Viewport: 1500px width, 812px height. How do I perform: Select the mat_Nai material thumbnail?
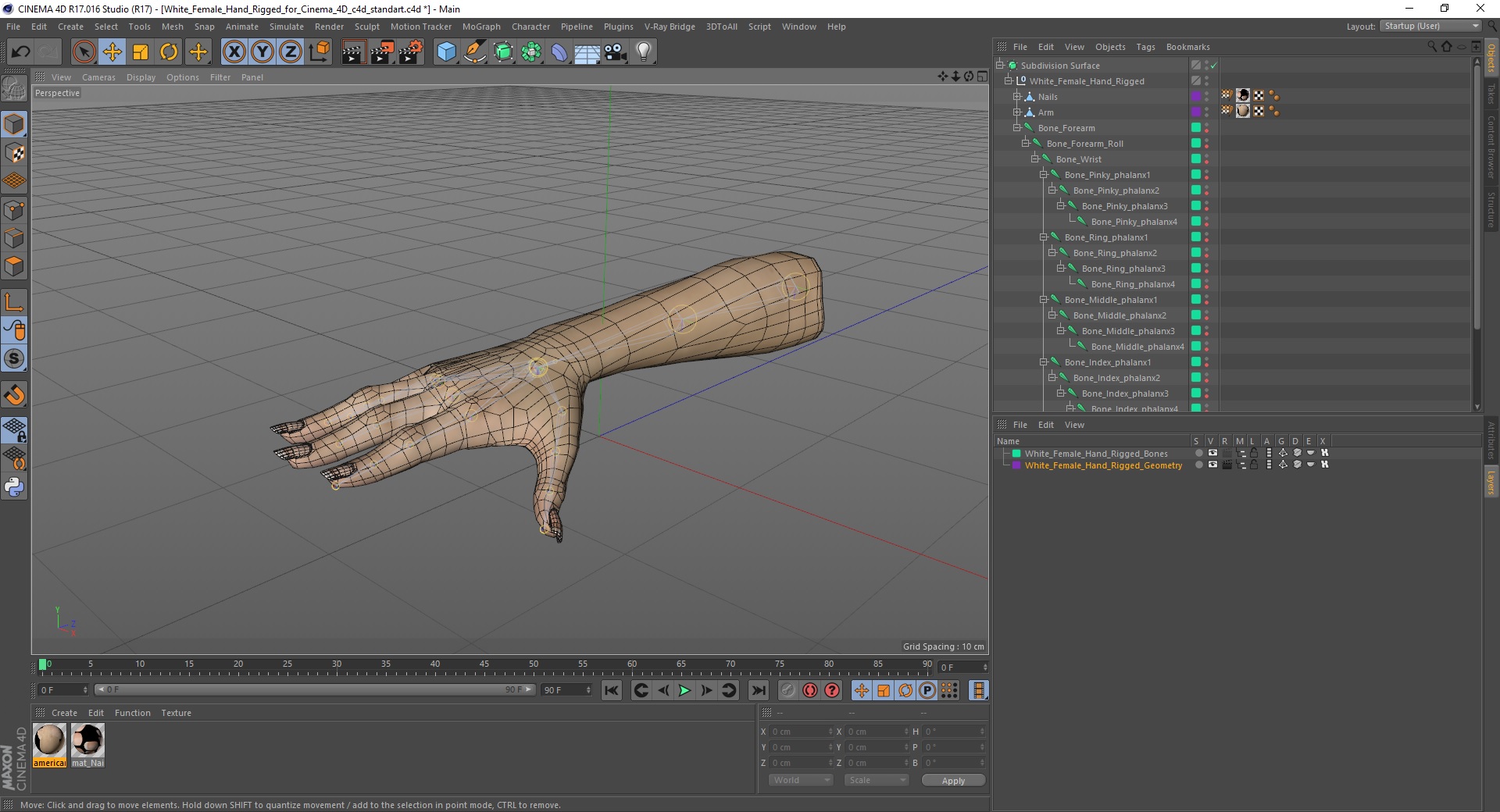[x=87, y=740]
